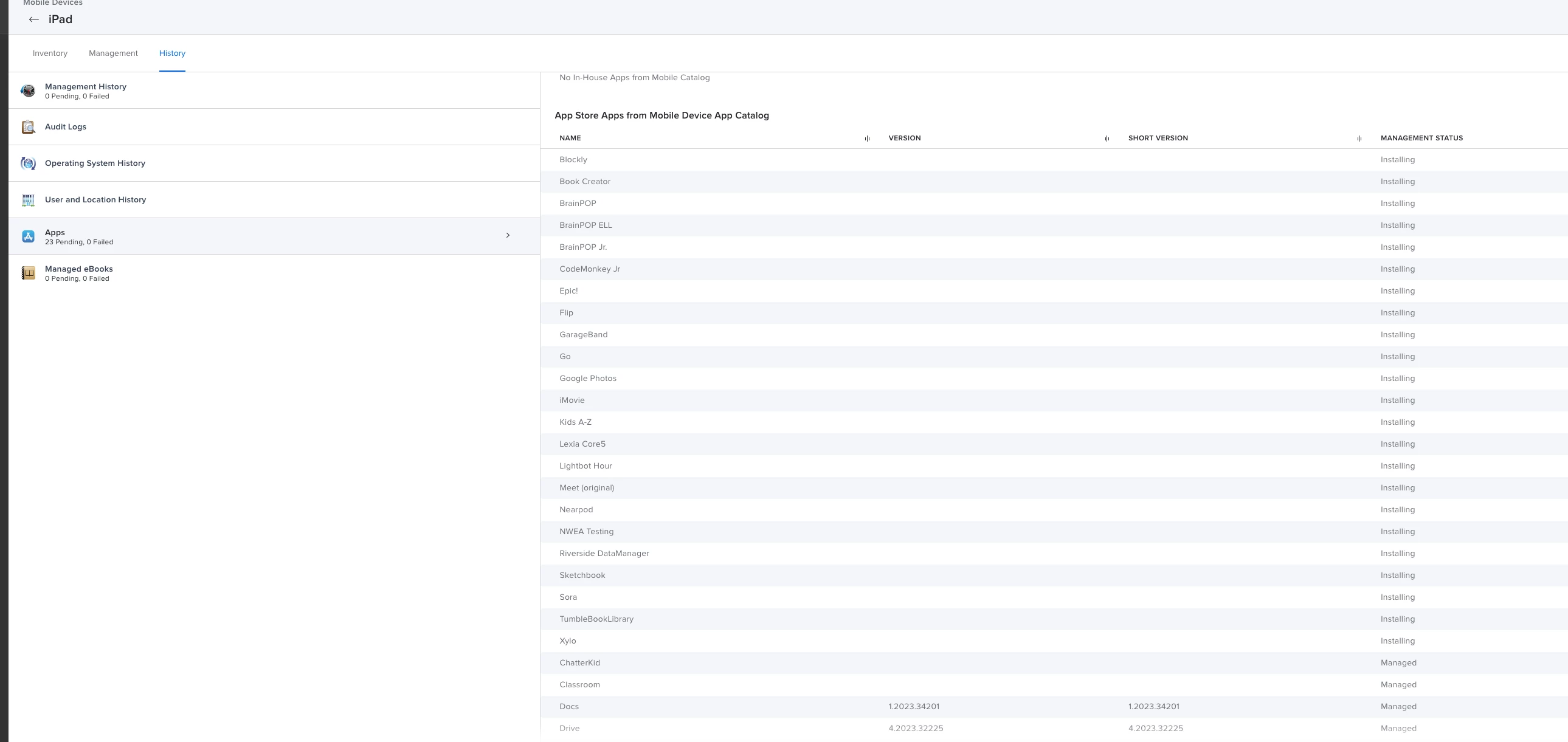The image size is (1568, 742).
Task: Sort by the NAME column header
Action: pos(570,138)
